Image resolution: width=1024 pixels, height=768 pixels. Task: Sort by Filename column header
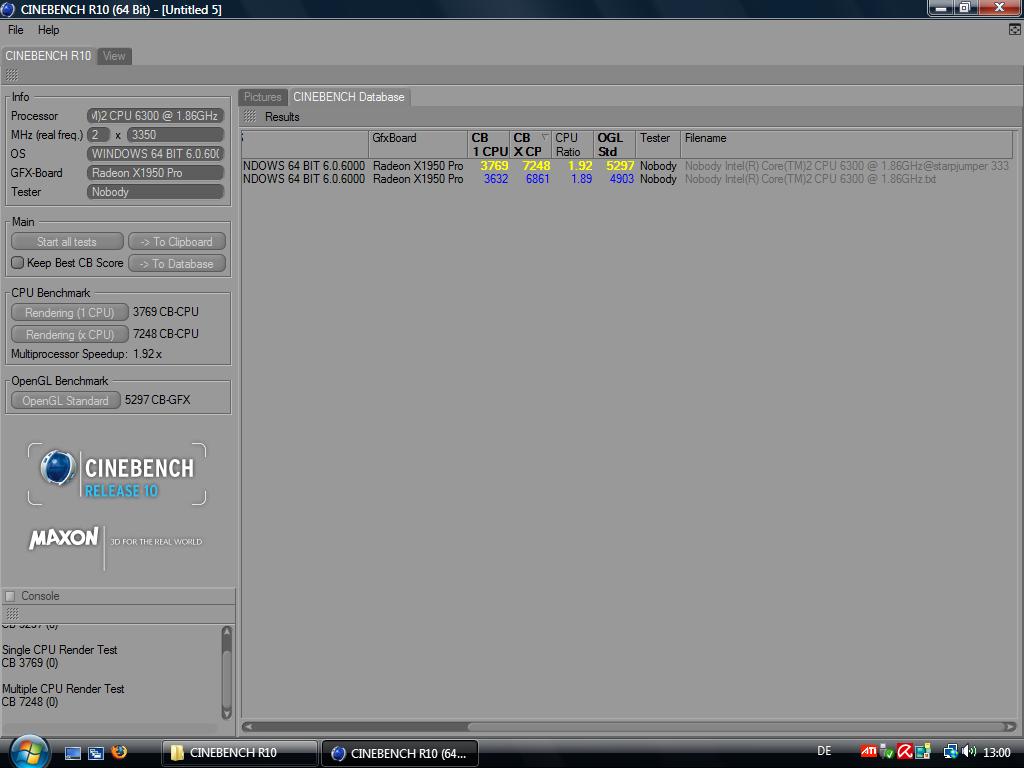[846, 144]
